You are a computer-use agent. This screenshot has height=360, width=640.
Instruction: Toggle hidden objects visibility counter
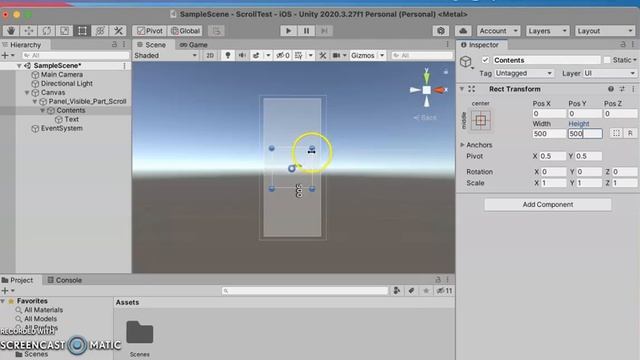pos(283,55)
